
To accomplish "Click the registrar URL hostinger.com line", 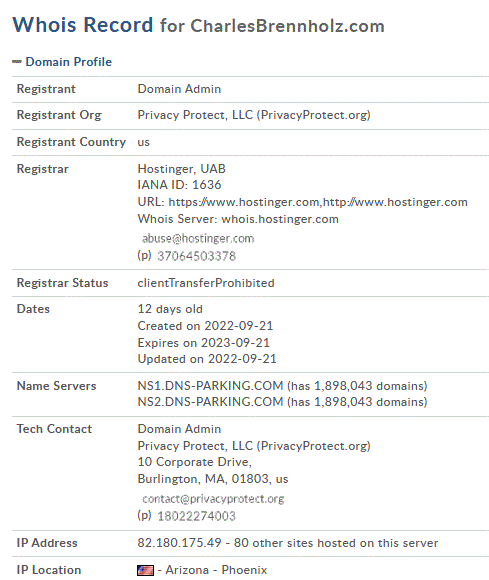I will point(303,202).
